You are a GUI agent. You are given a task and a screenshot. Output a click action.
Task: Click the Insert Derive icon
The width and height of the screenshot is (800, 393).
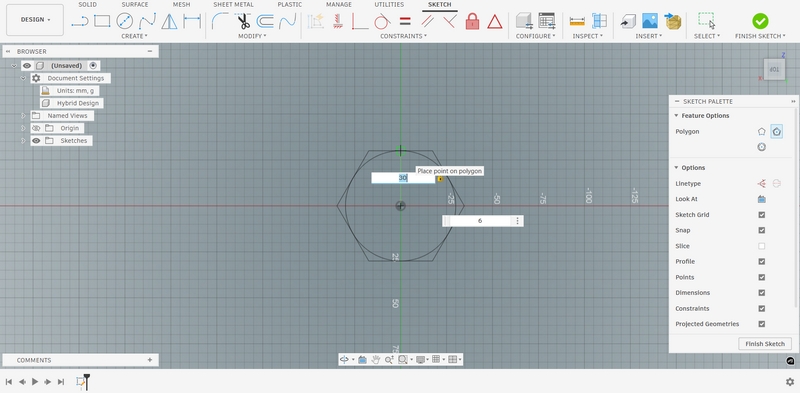tap(628, 21)
